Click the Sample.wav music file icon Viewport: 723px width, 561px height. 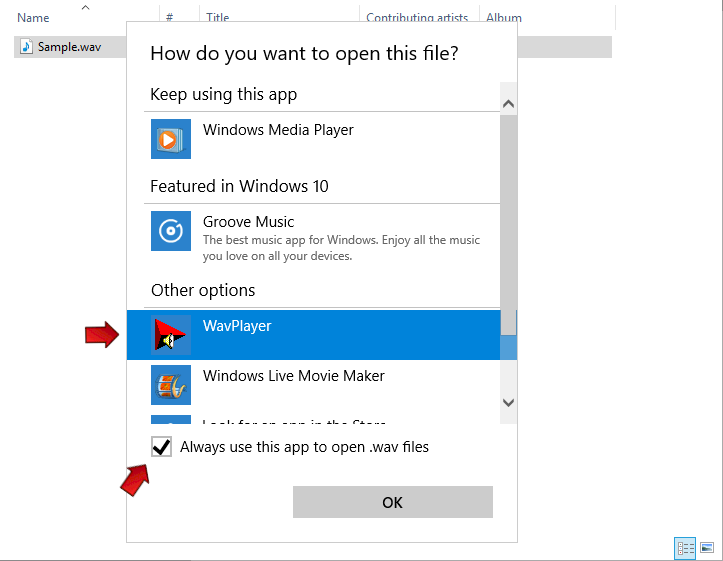[x=26, y=47]
